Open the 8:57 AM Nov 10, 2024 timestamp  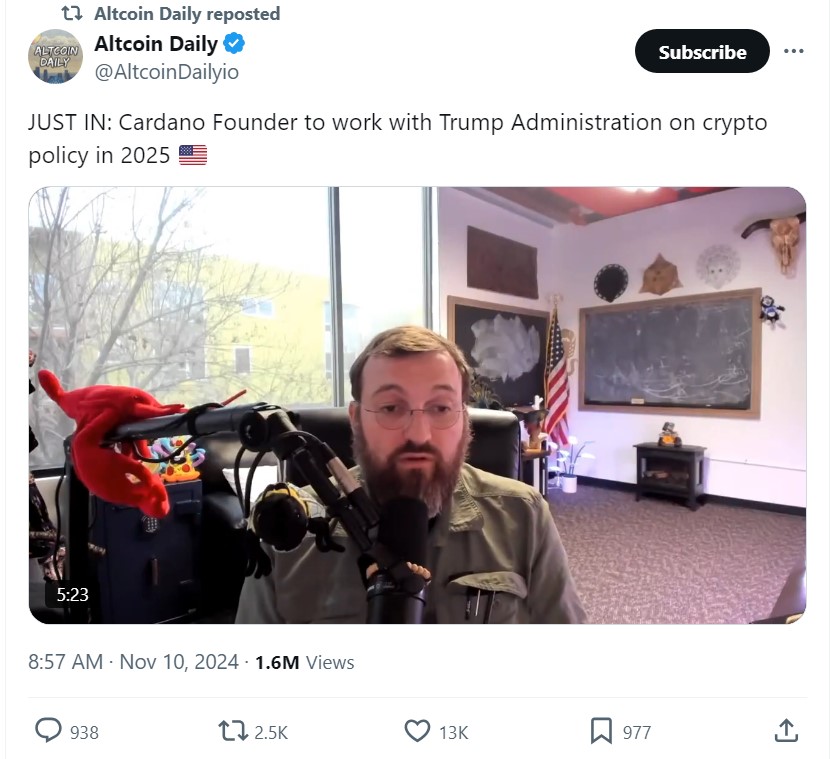pyautogui.click(x=133, y=662)
